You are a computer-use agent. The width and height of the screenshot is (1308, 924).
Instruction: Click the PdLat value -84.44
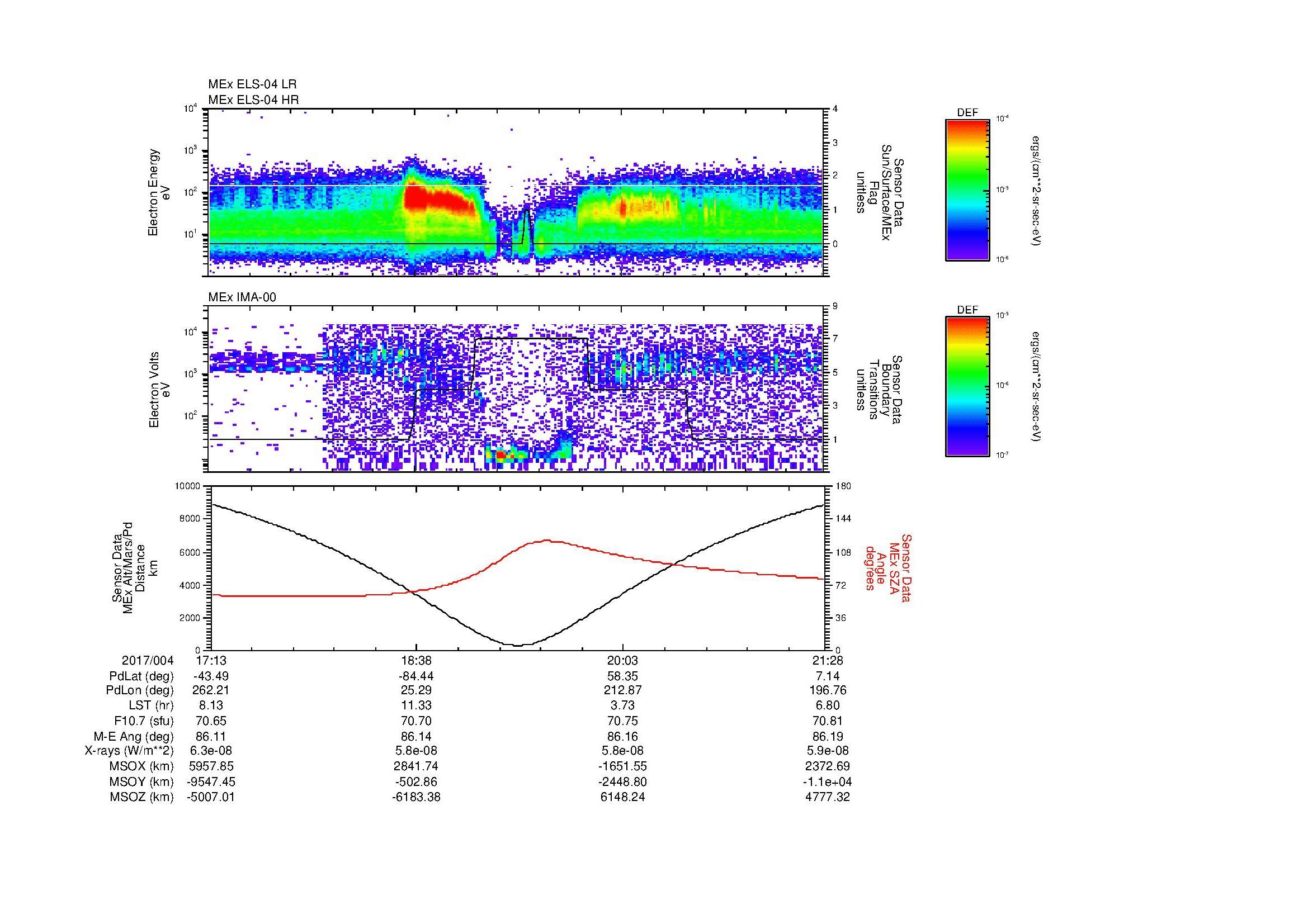(417, 676)
